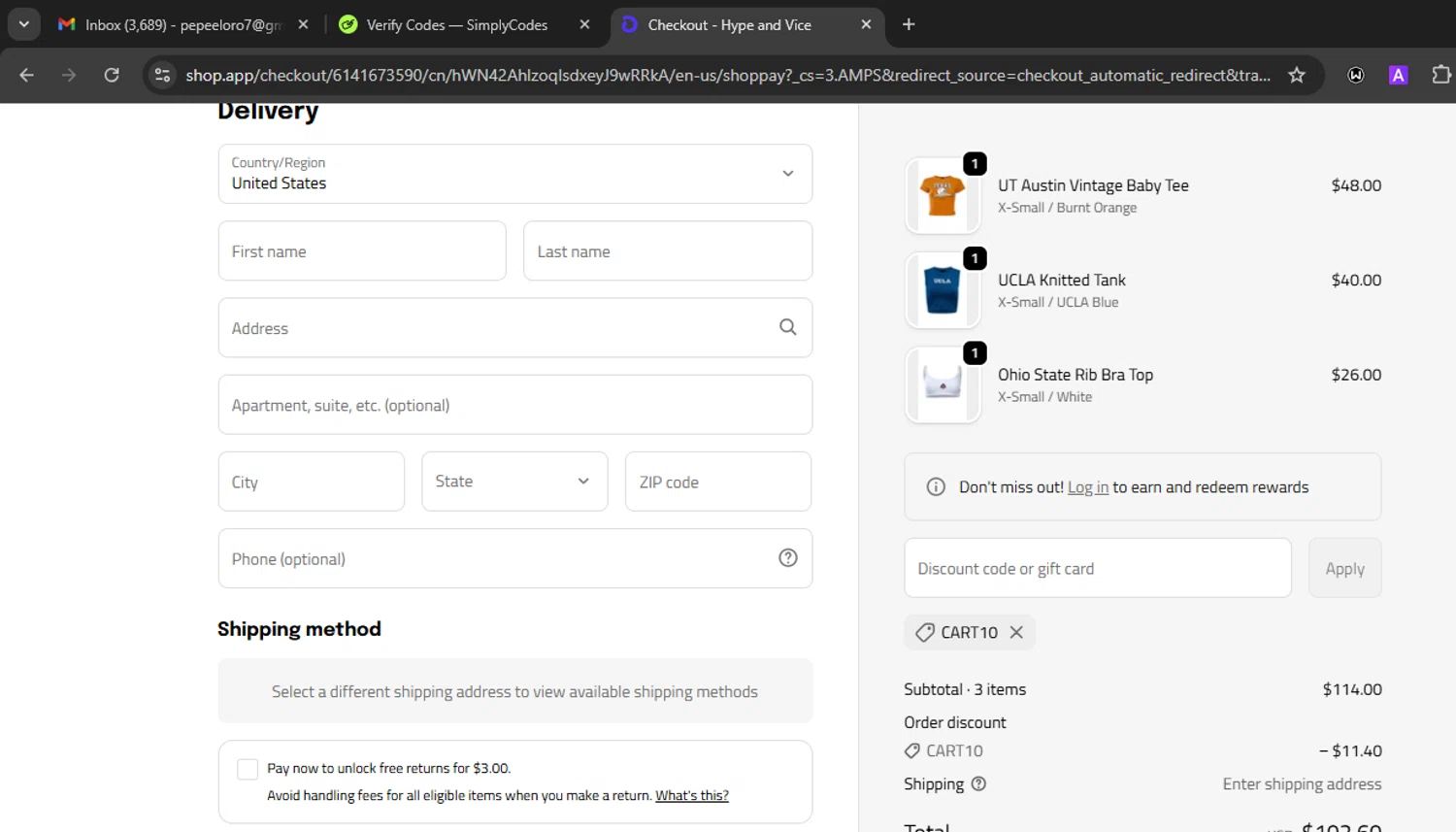
Task: Close the Gmail Inbox tab
Action: point(303,24)
